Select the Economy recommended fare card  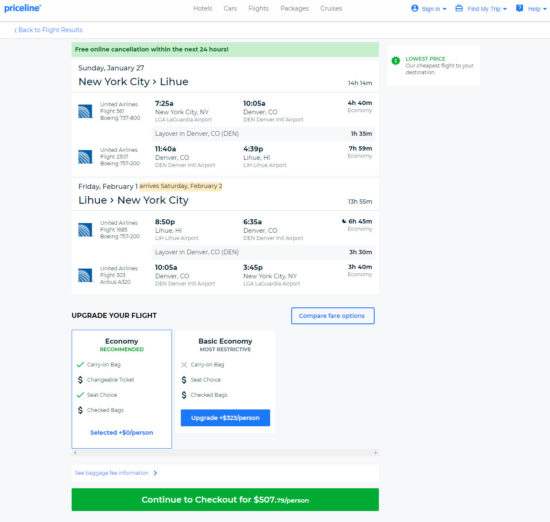click(122, 389)
